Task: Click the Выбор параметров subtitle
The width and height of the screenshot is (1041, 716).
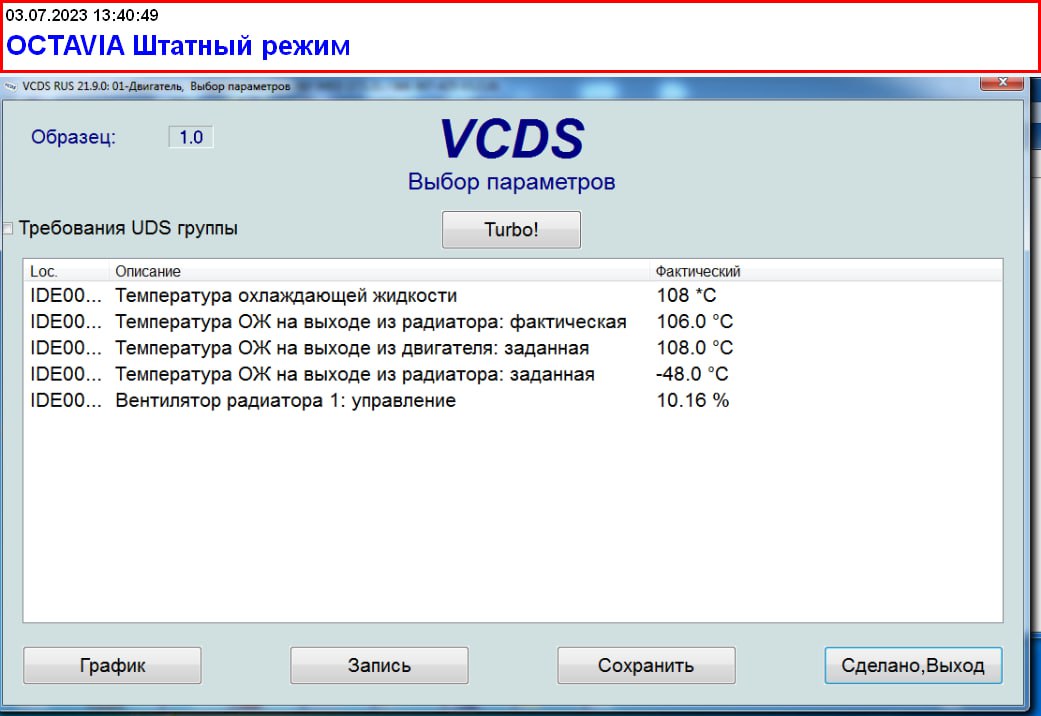Action: [511, 182]
